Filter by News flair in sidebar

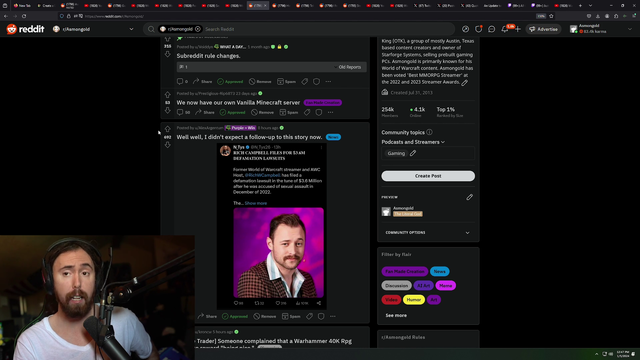(440, 271)
